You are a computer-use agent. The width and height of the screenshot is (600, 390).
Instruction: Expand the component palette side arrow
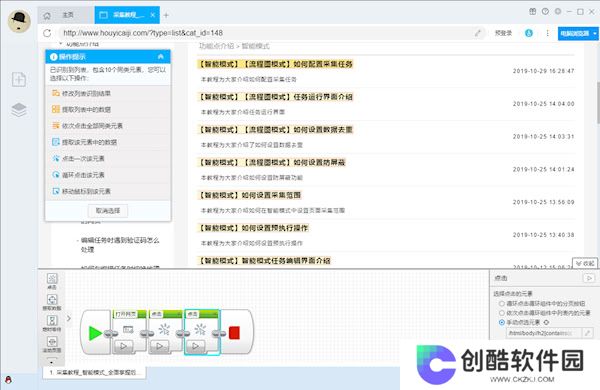(x=69, y=318)
